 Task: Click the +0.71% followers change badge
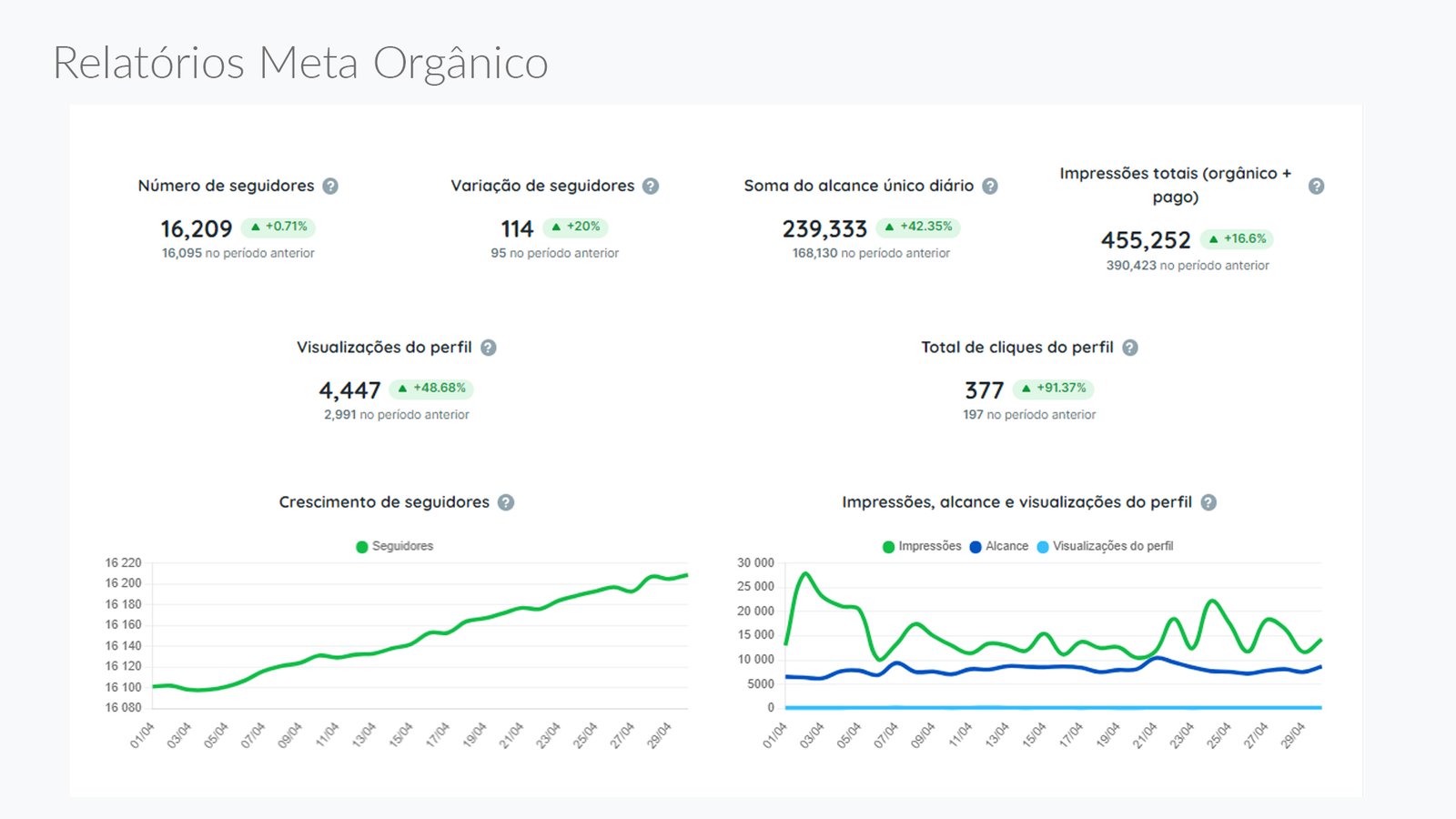pos(278,227)
